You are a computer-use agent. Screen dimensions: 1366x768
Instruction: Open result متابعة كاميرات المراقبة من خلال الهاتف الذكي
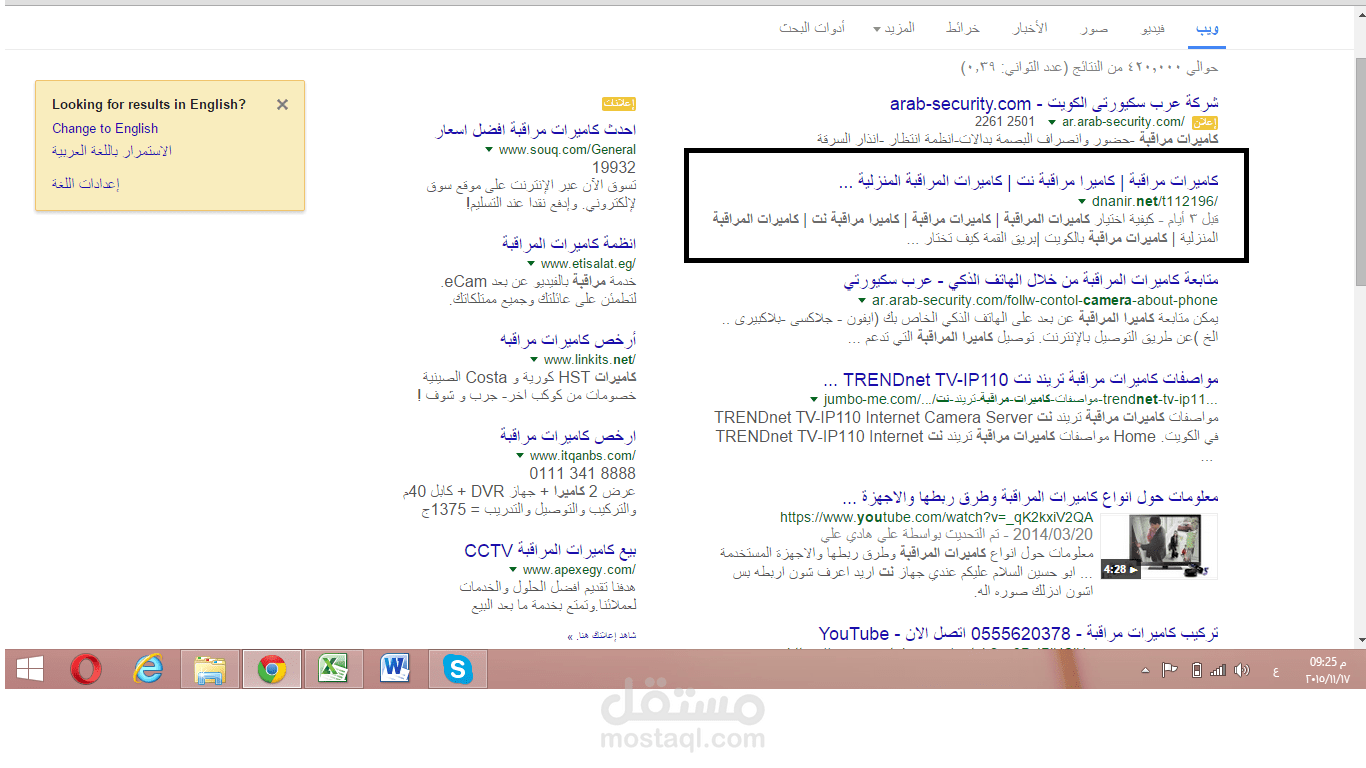coord(1031,280)
